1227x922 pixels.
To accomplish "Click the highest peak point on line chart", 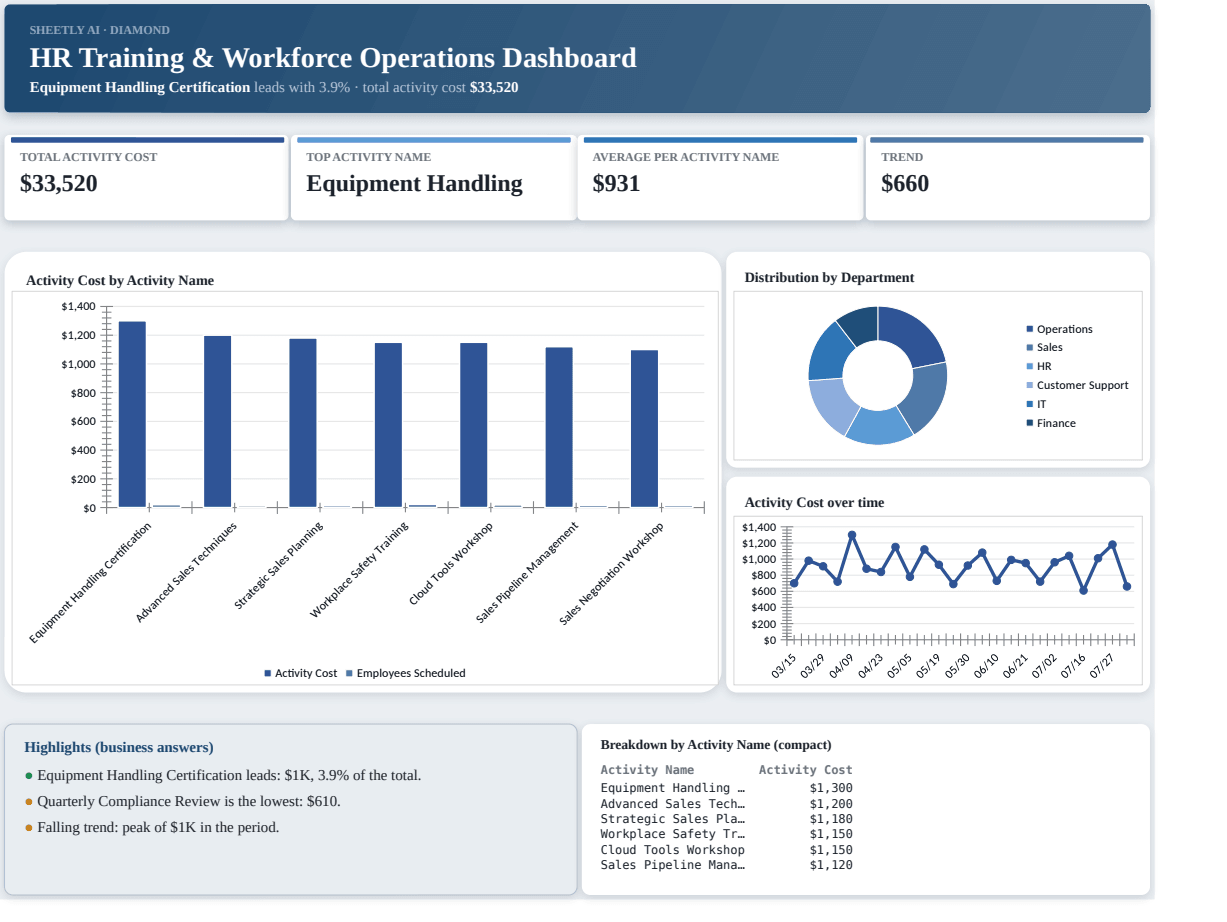I will [x=852, y=535].
